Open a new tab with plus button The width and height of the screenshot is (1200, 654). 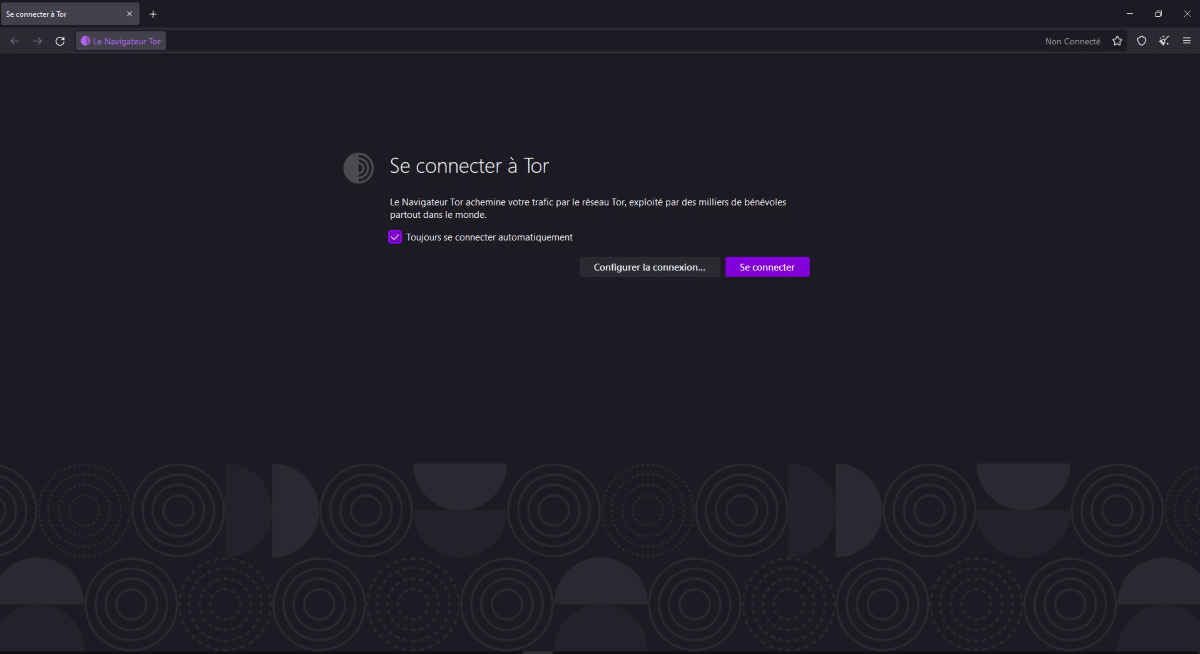pyautogui.click(x=153, y=14)
